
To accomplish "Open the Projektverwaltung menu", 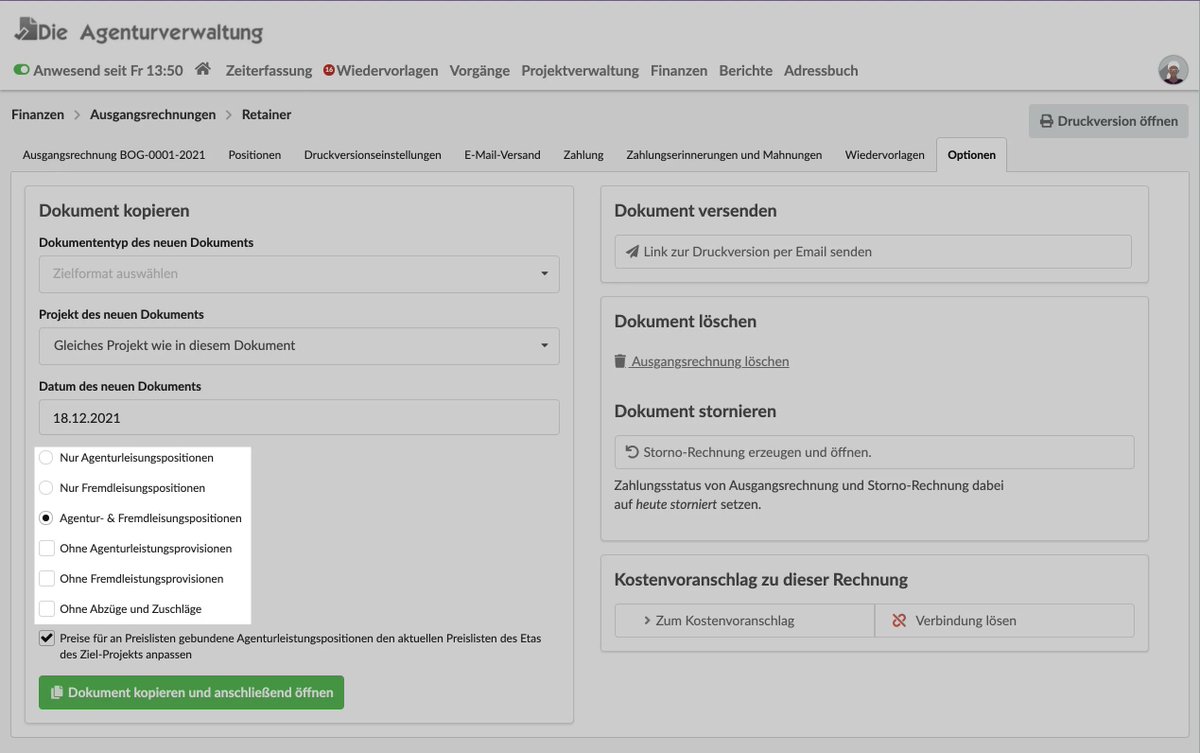I will (580, 71).
